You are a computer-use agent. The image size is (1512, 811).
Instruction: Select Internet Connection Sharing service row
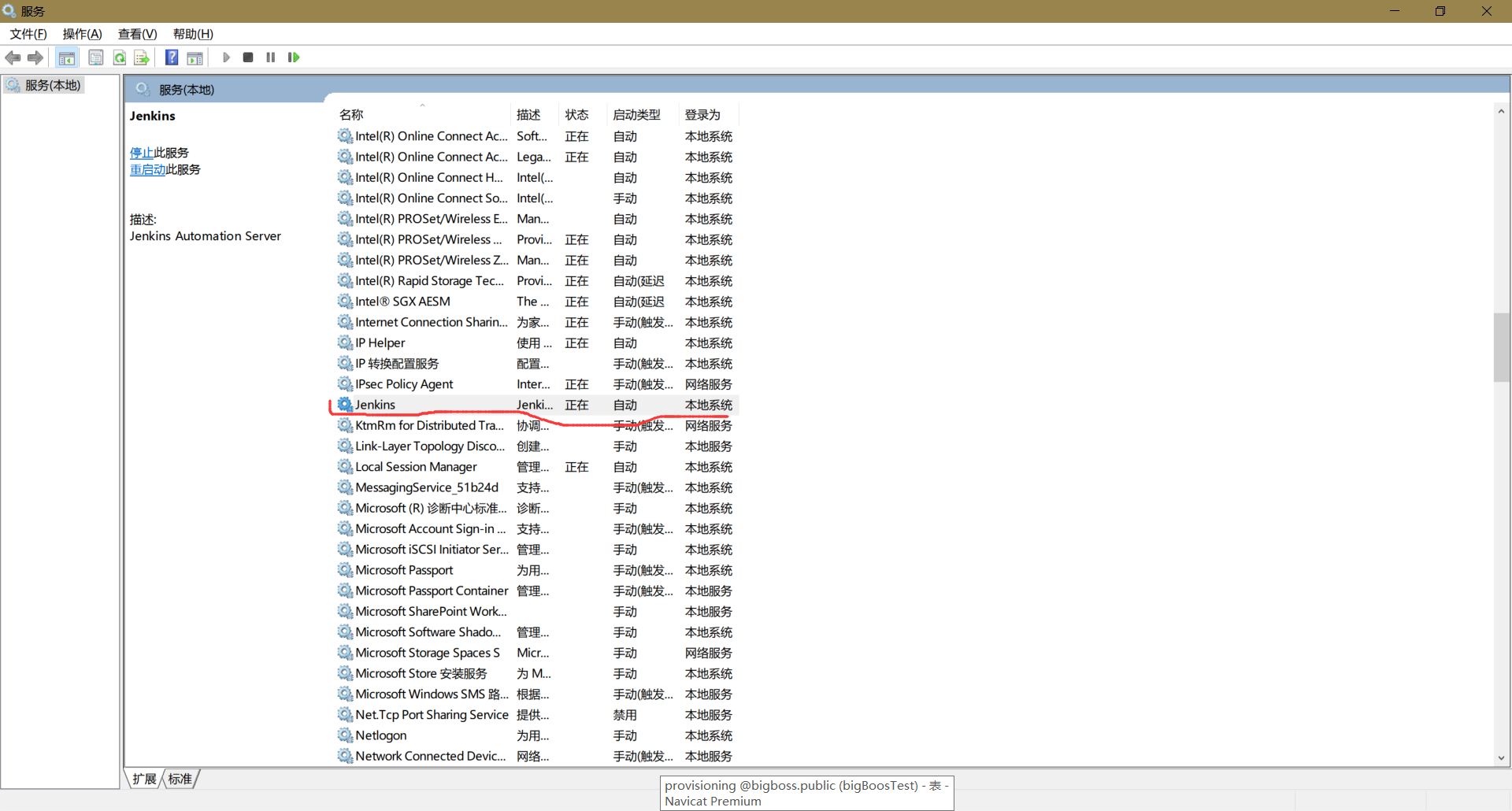click(x=538, y=322)
